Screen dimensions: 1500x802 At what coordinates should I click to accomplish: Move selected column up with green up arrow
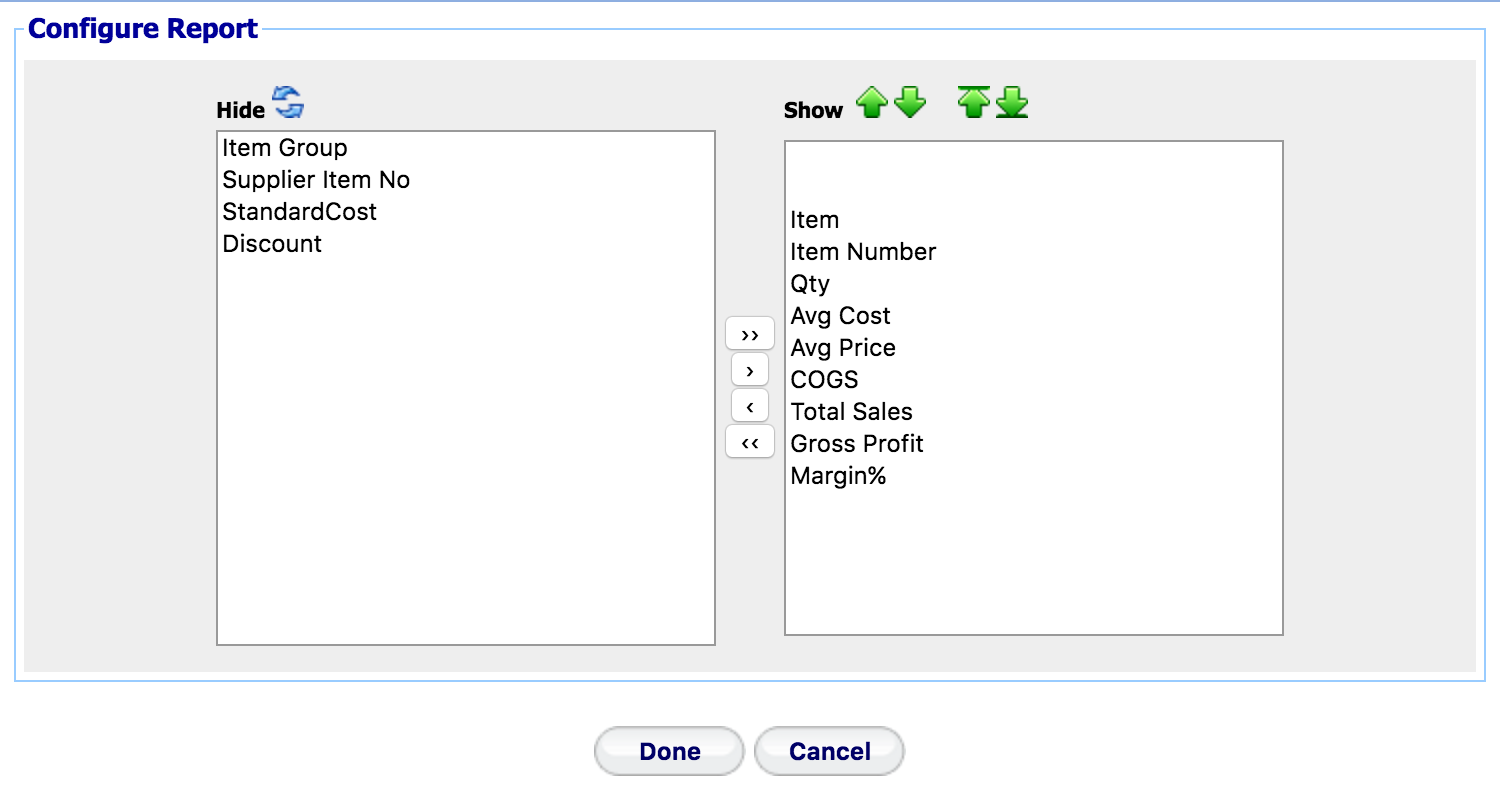click(872, 103)
